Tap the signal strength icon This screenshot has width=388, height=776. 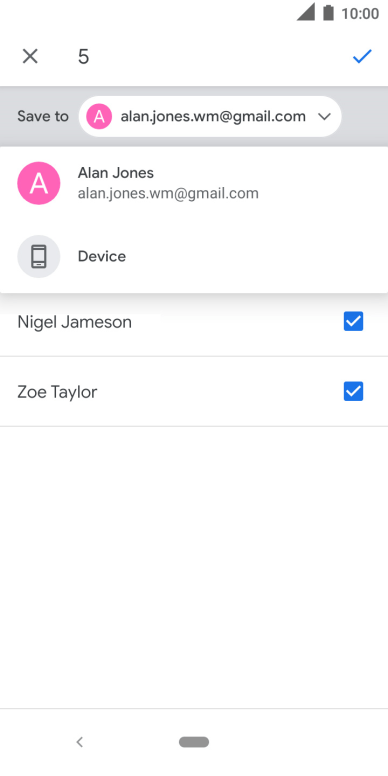pyautogui.click(x=306, y=12)
